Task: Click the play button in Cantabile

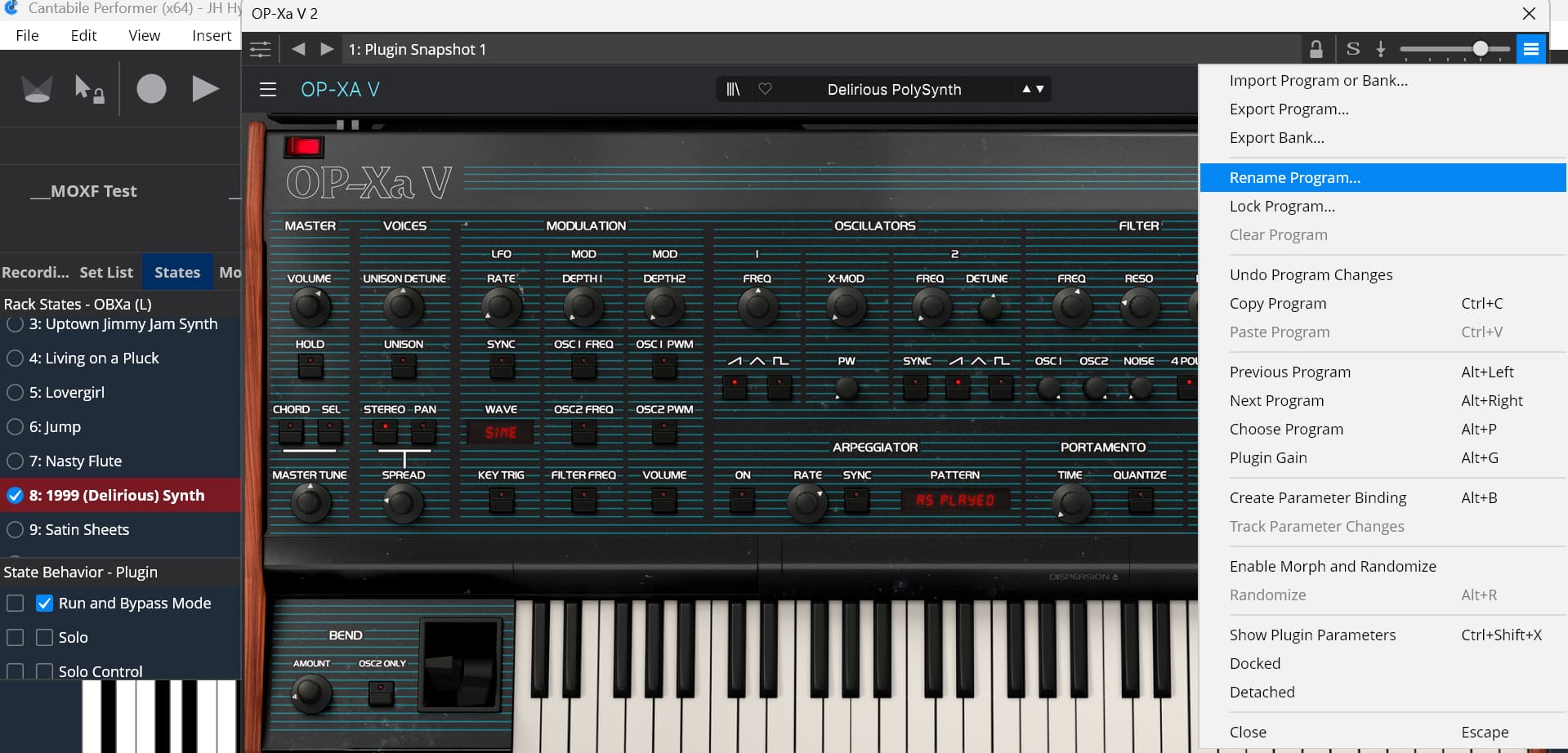Action: click(x=205, y=88)
